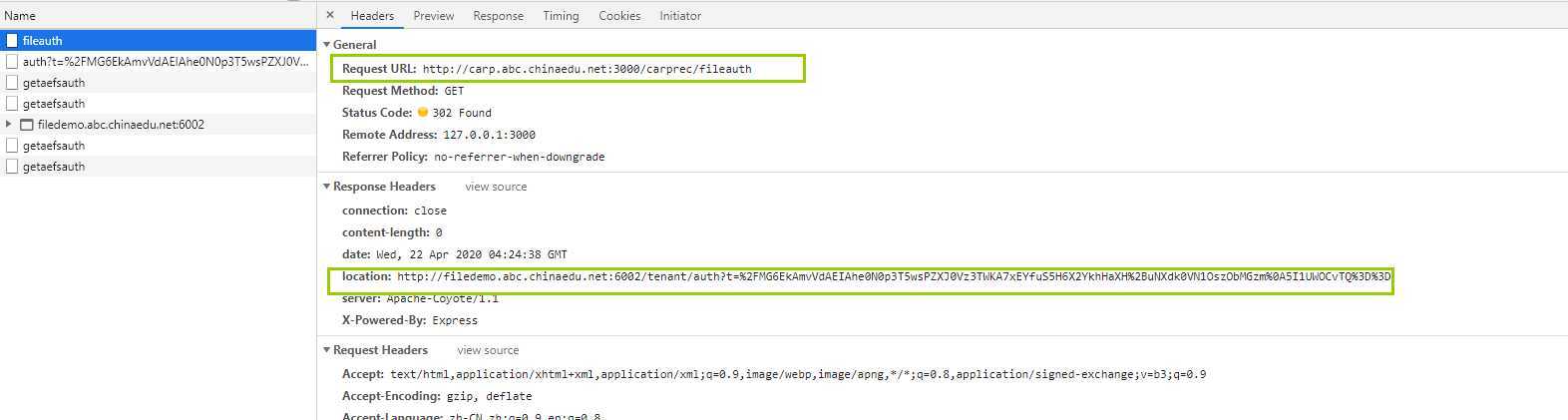1568x420 pixels.
Task: Close the request details pane
Action: pos(330,15)
